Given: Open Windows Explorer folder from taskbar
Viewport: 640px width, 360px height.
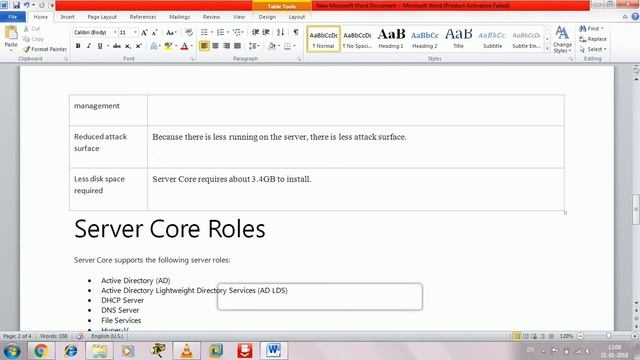Looking at the screenshot, I should tap(99, 351).
